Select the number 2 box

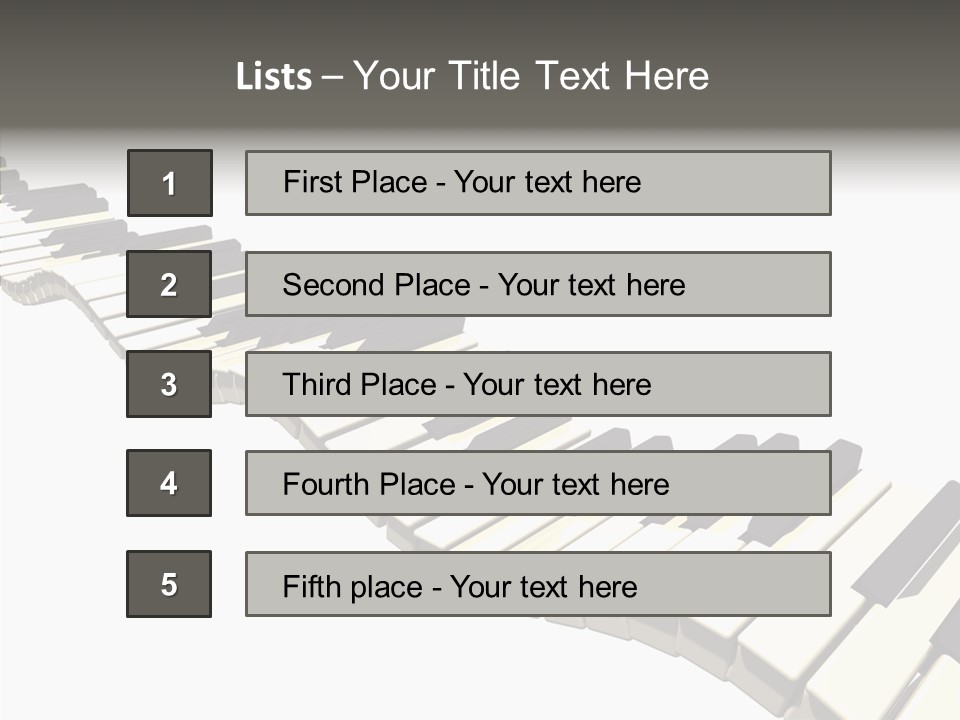[x=169, y=284]
